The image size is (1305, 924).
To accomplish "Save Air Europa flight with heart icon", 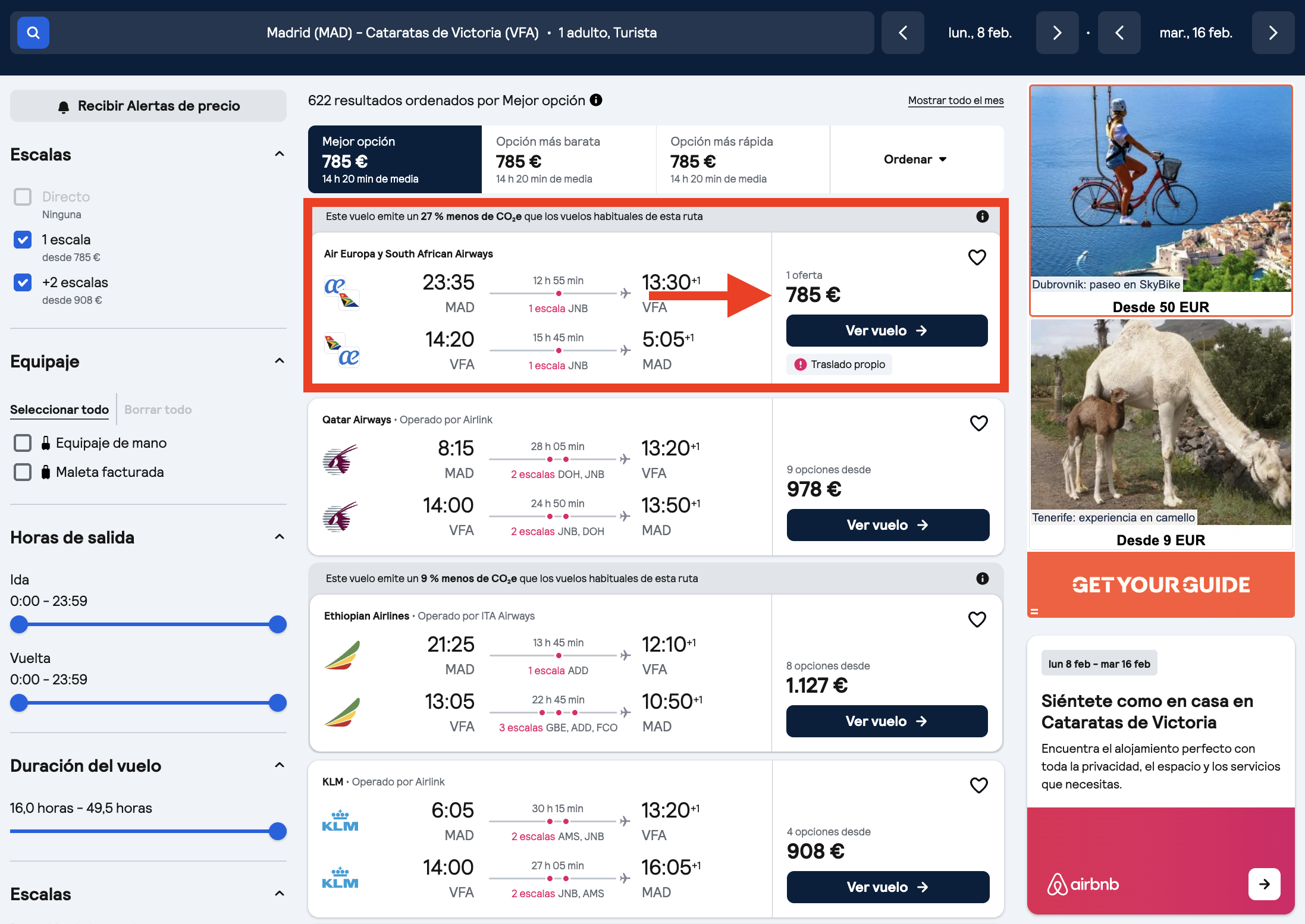I will click(977, 257).
